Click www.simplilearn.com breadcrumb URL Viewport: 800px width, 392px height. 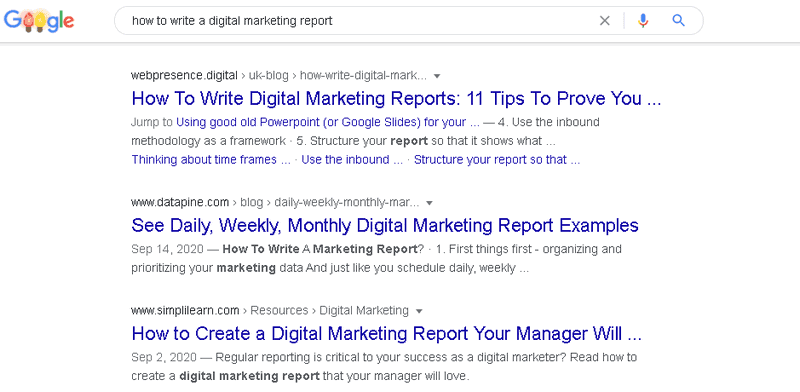185,310
